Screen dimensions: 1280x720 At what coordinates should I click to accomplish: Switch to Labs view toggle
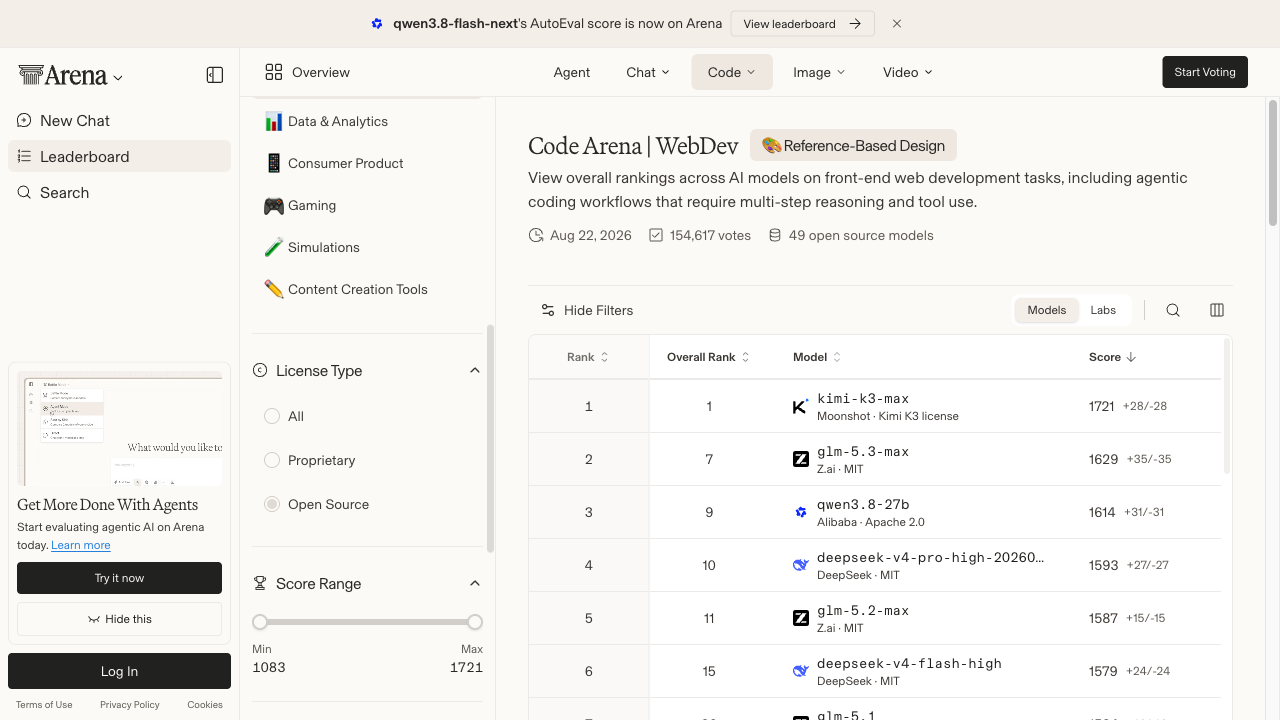(x=1103, y=310)
